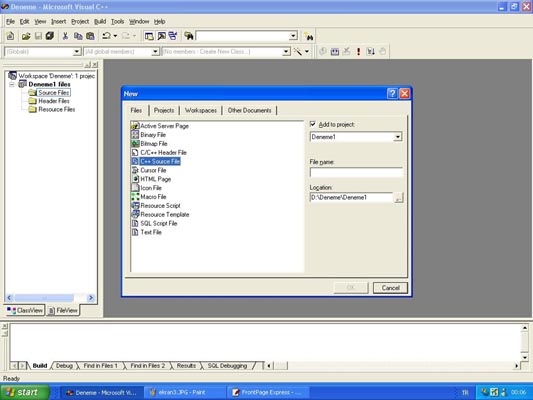Open the Find combo box dropdown

tap(293, 36)
